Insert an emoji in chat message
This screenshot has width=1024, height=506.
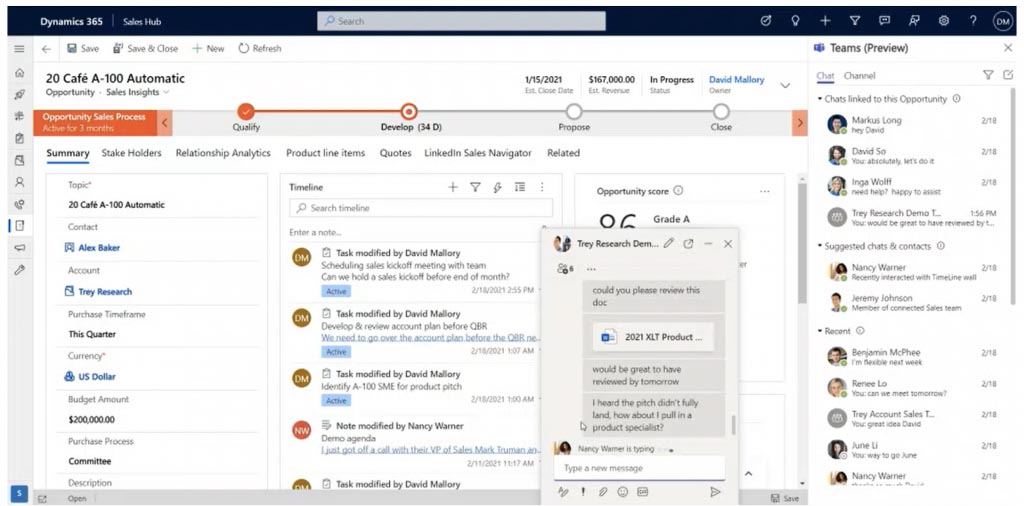click(622, 492)
